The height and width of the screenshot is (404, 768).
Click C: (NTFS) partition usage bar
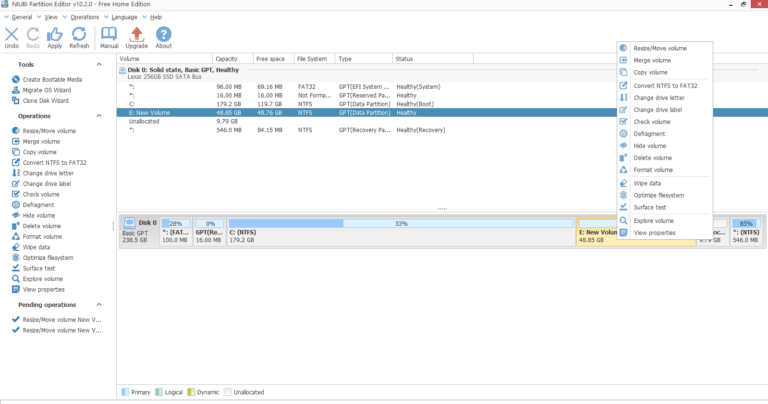click(x=401, y=223)
